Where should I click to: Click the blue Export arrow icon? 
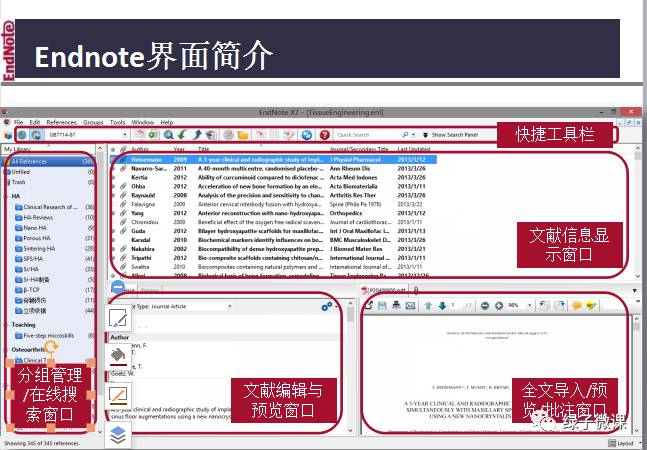pos(197,134)
